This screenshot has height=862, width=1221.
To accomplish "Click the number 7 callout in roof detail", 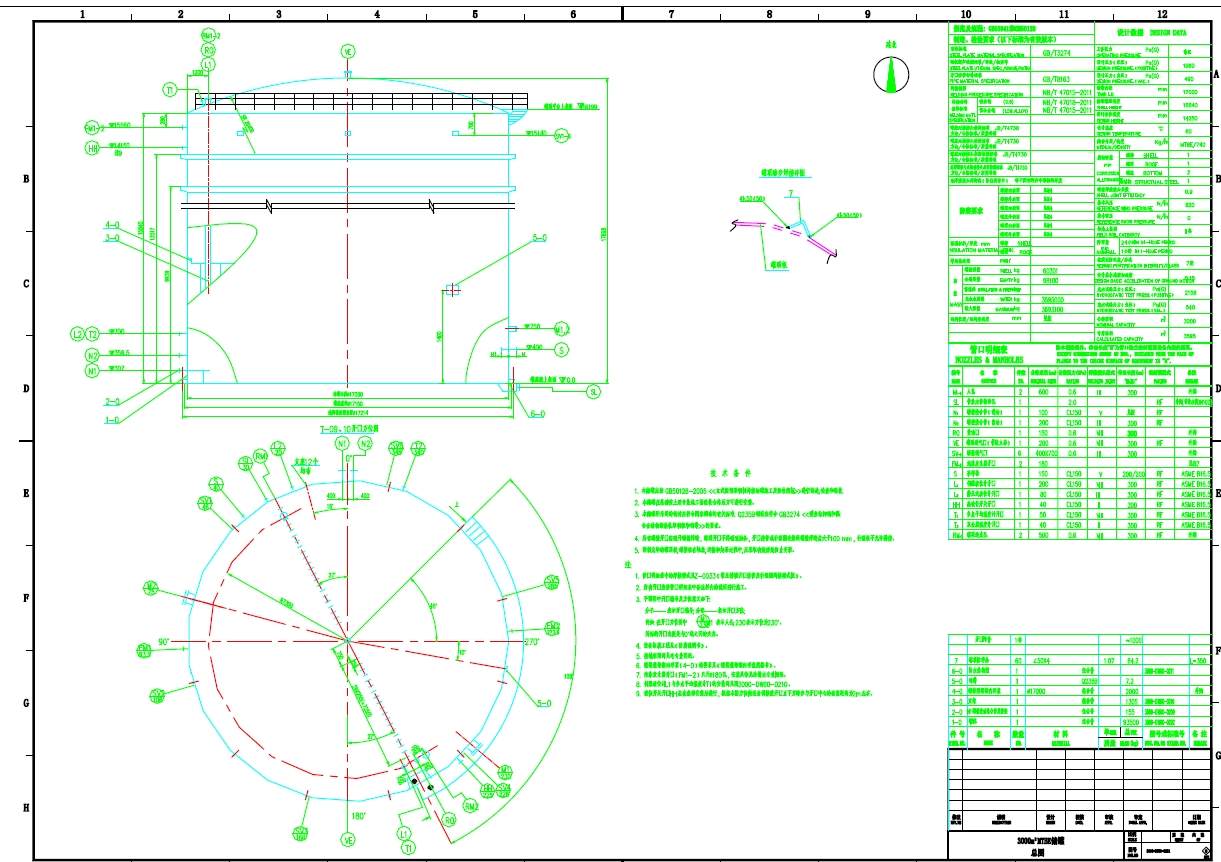I will (789, 193).
